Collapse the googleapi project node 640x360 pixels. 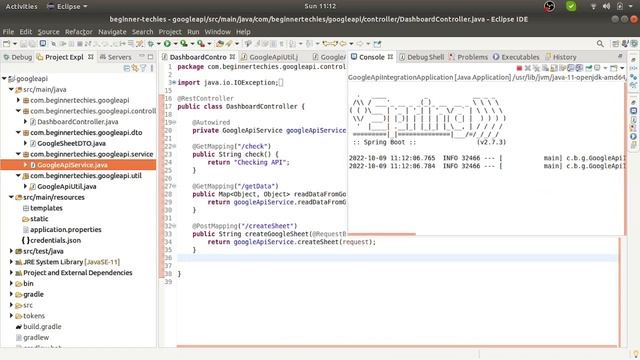(4, 78)
